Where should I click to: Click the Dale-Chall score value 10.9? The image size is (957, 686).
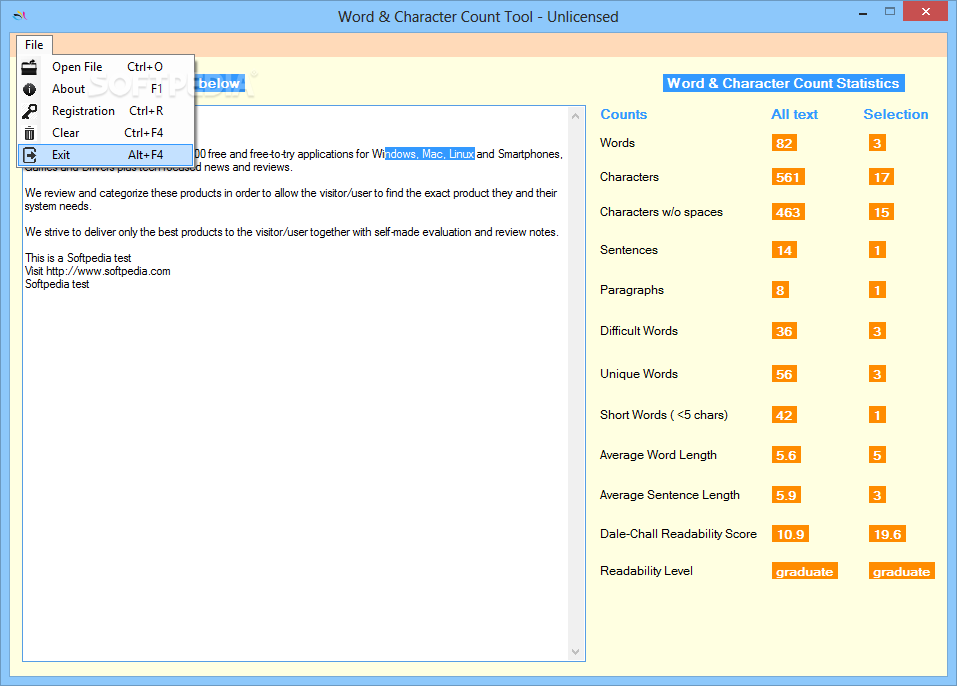point(790,534)
